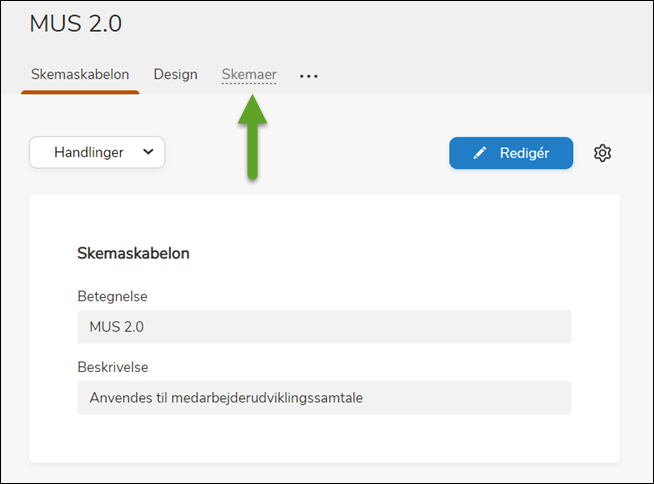Click the pencil icon on Redigér
This screenshot has height=484, width=654.
pos(481,153)
